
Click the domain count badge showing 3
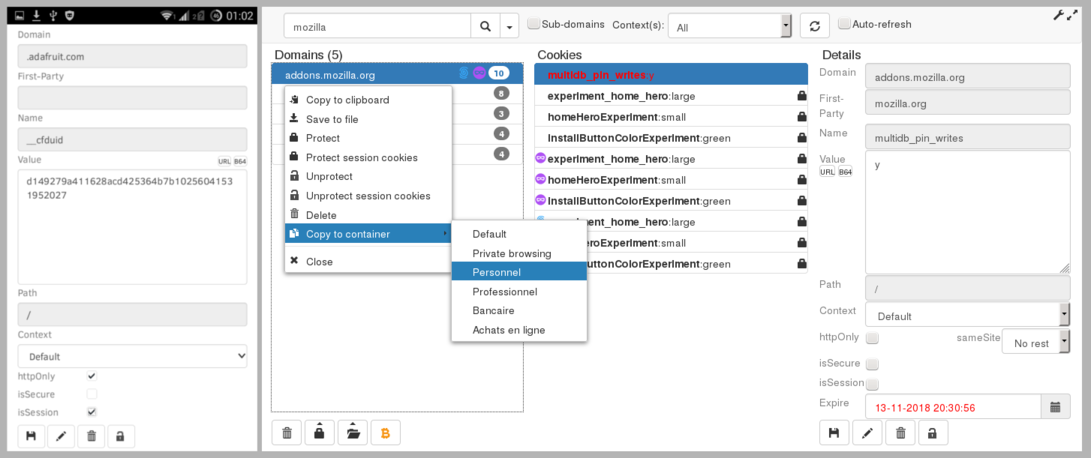click(501, 113)
